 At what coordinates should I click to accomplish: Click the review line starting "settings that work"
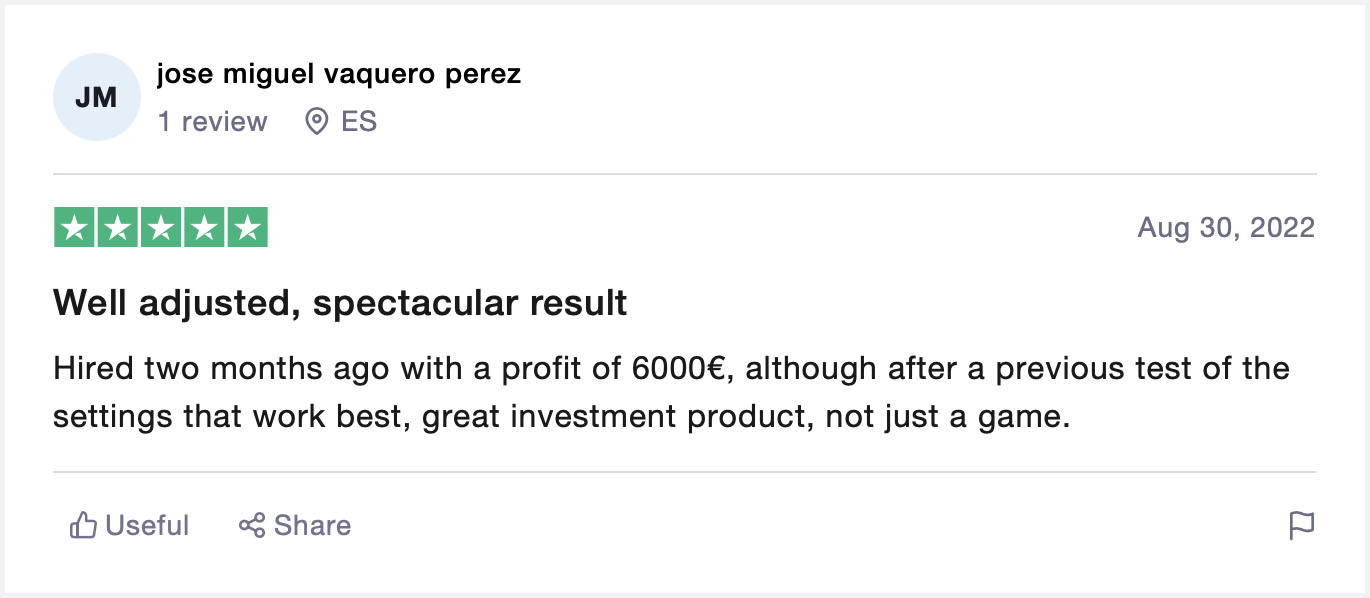[561, 416]
